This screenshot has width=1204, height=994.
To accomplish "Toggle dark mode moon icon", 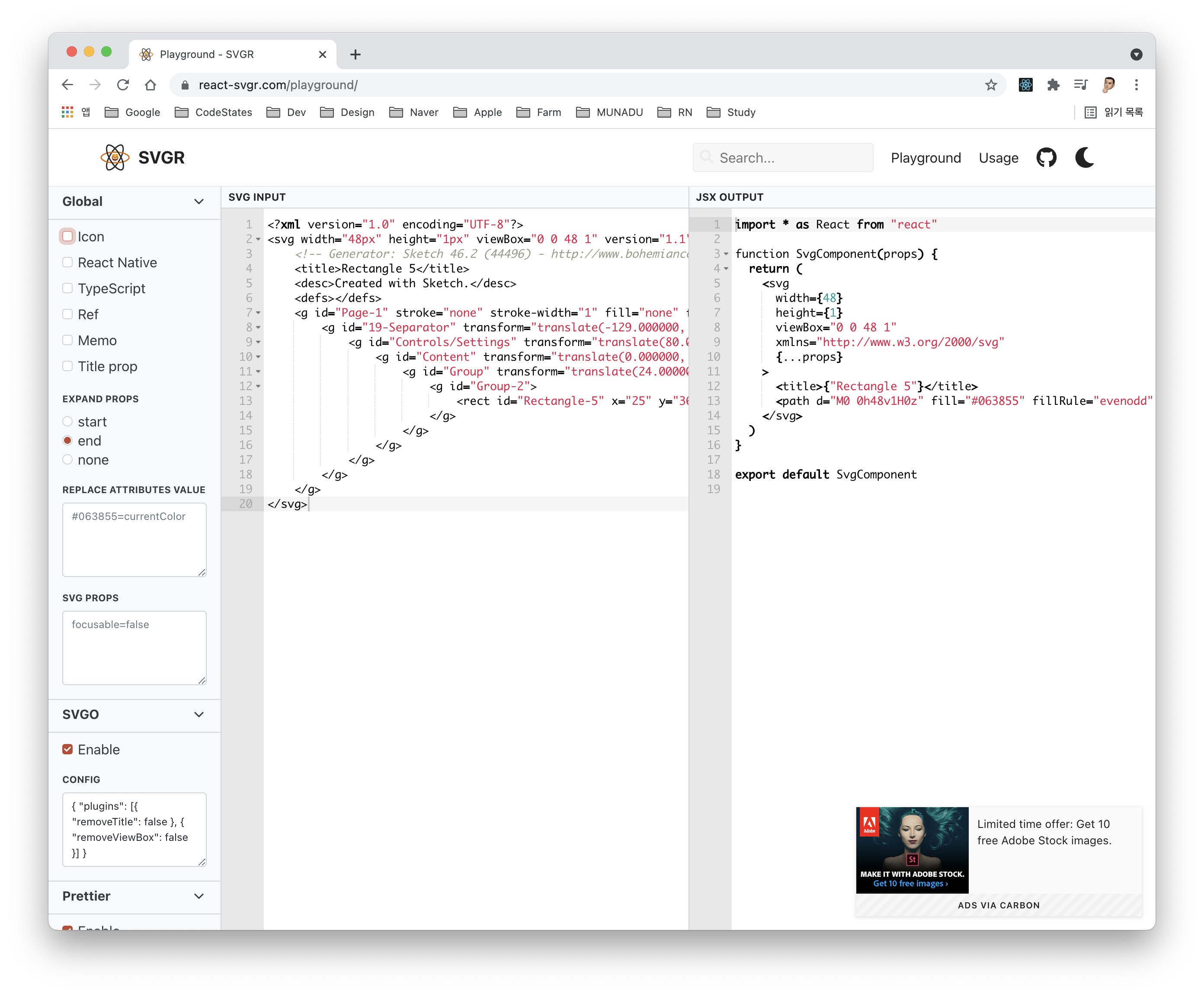I will (x=1084, y=157).
